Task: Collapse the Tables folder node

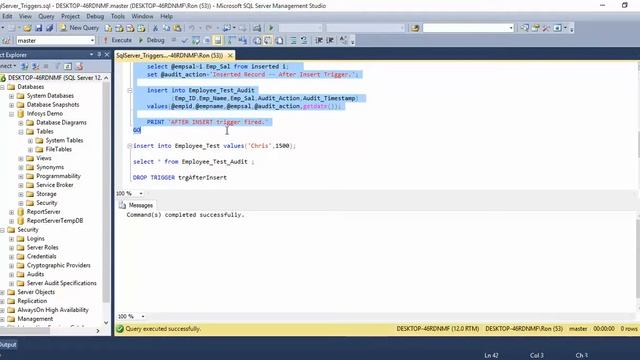Action: pos(21,132)
